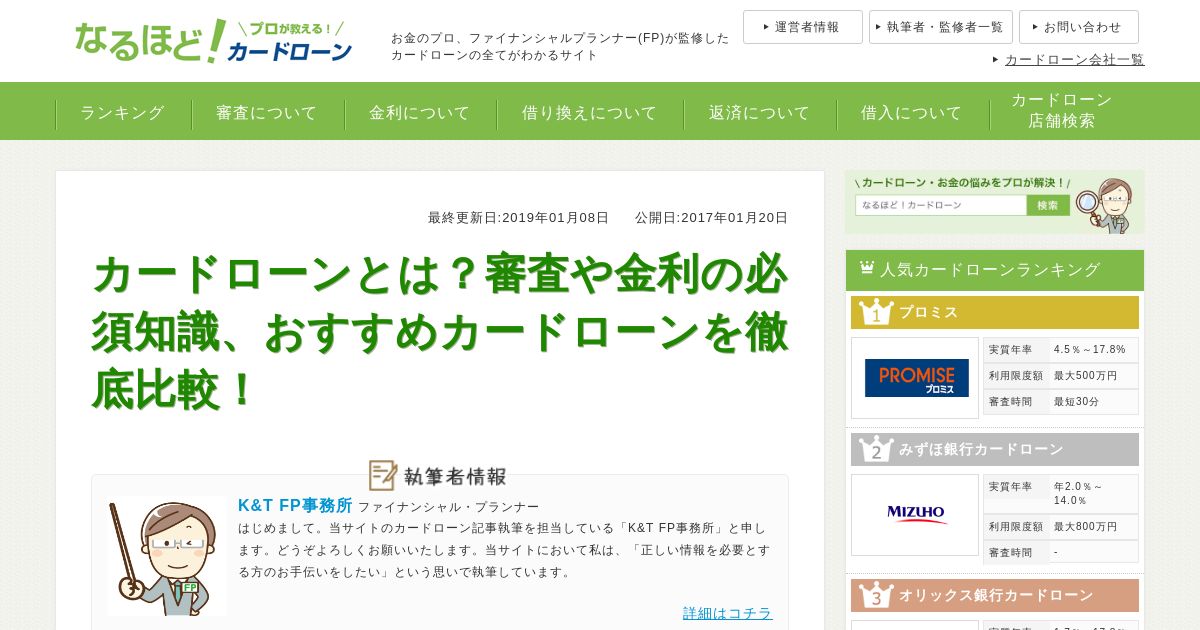Click the 公開日:2017年01月20日 text

pyautogui.click(x=711, y=218)
